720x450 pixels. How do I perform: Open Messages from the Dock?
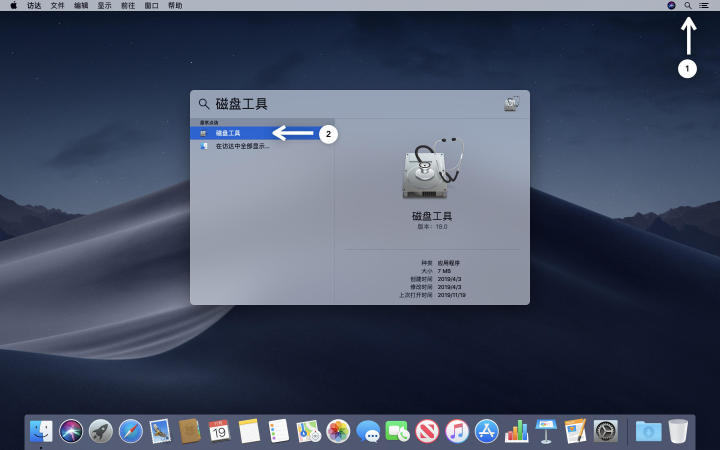click(368, 432)
